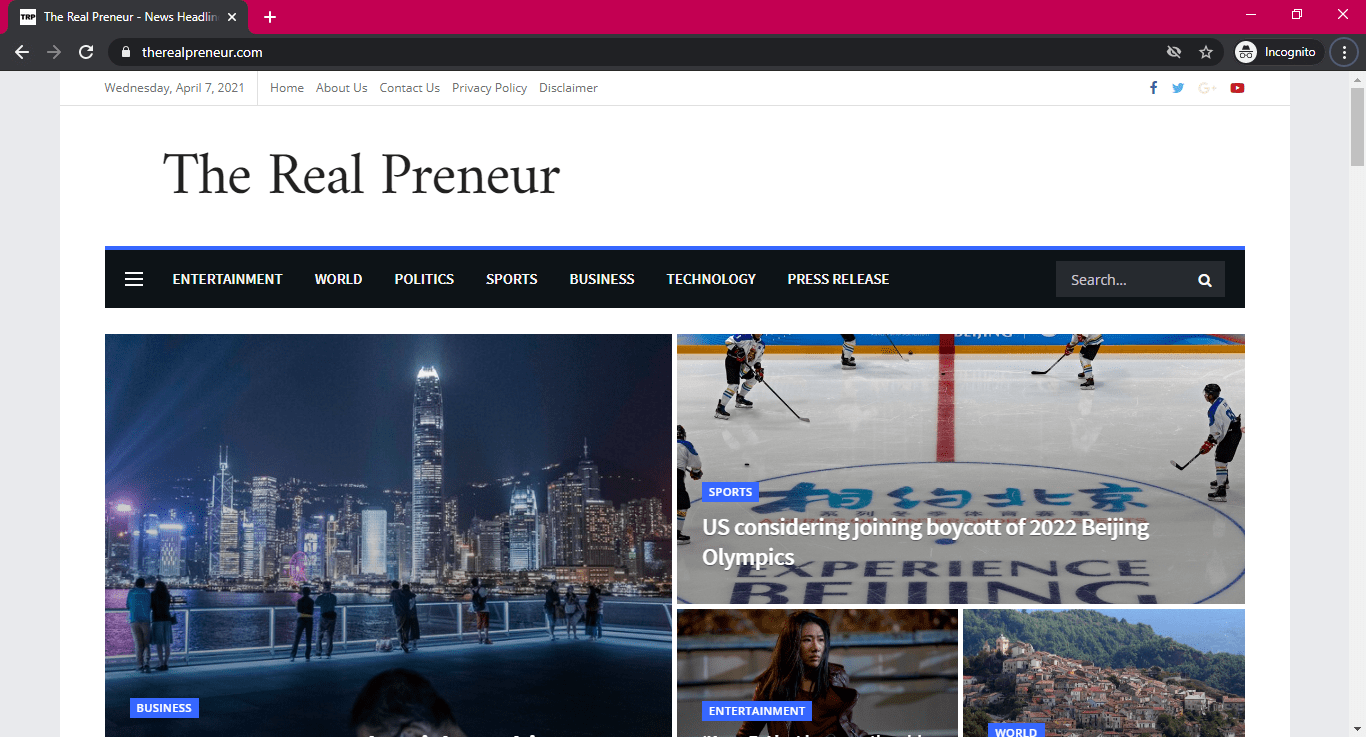Open the Facebook social icon
This screenshot has height=737, width=1366.
pos(1153,88)
